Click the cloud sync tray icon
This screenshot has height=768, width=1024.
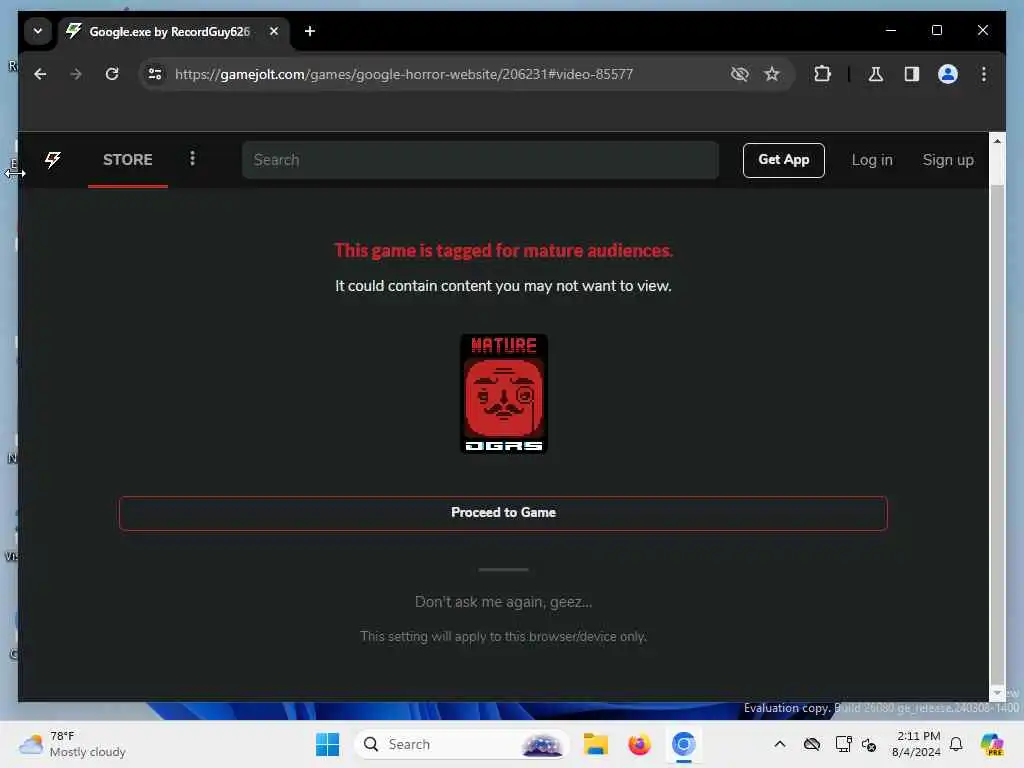(812, 744)
